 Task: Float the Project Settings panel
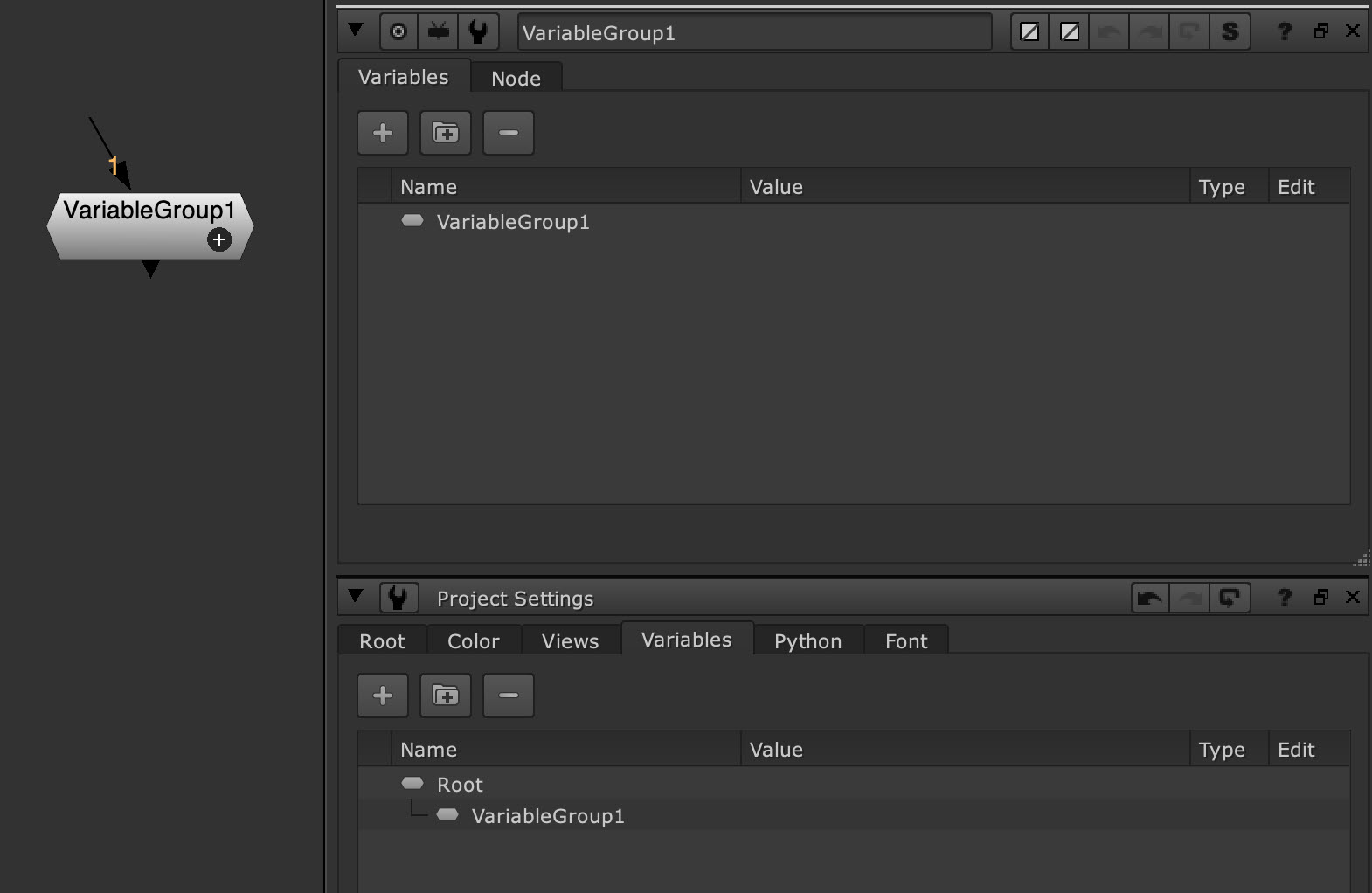pos(1321,597)
